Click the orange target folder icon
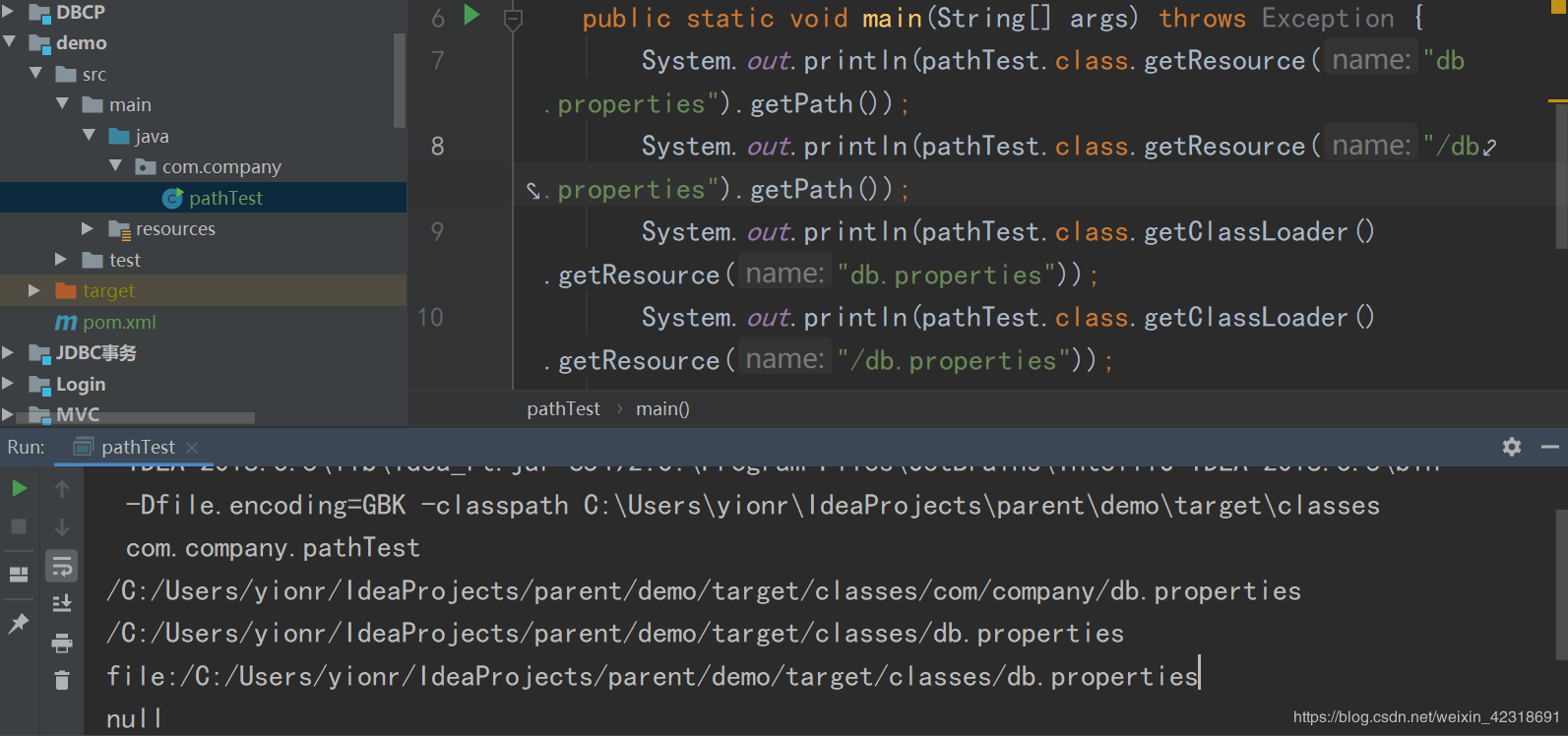The height and width of the screenshot is (736, 1568). (67, 291)
